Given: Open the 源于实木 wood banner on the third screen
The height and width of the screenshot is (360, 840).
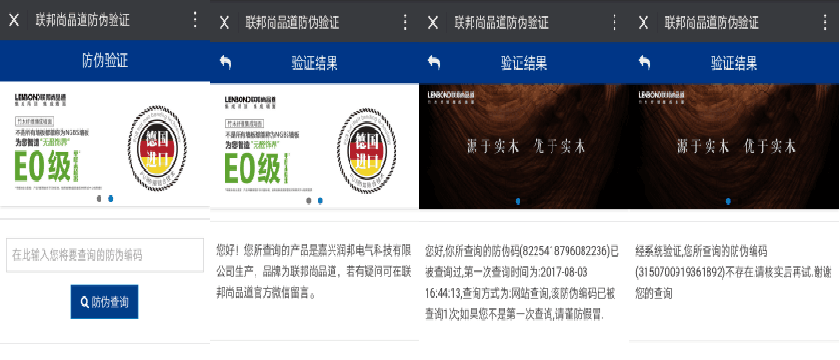Looking at the screenshot, I should (x=524, y=146).
